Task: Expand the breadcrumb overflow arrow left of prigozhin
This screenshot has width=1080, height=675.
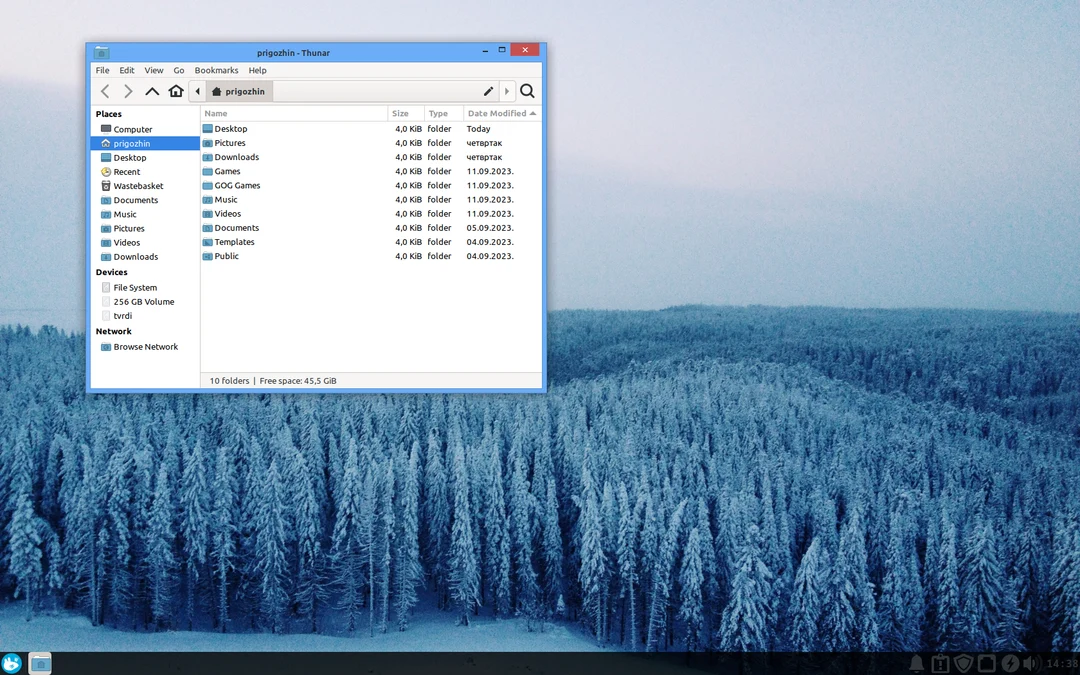Action: tap(197, 91)
